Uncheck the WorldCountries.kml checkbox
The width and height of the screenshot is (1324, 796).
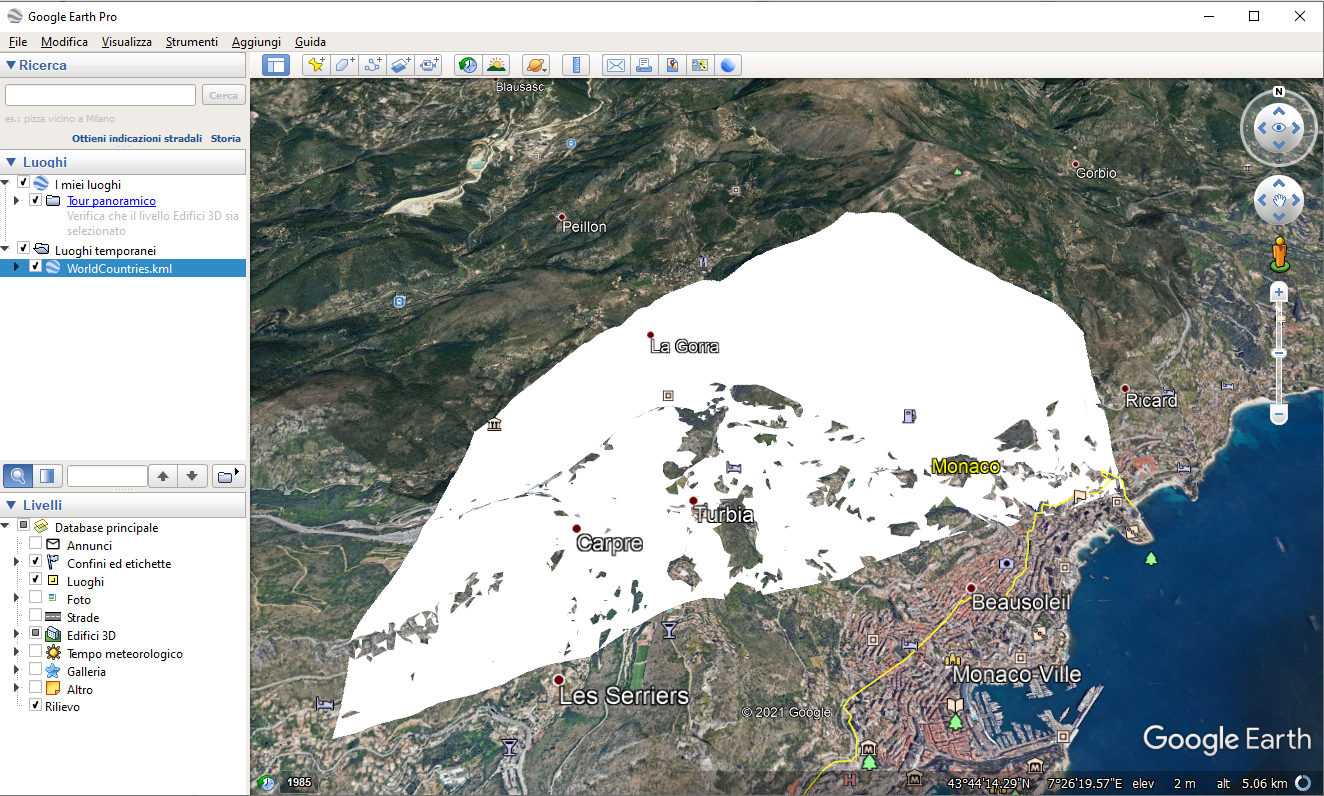35,267
